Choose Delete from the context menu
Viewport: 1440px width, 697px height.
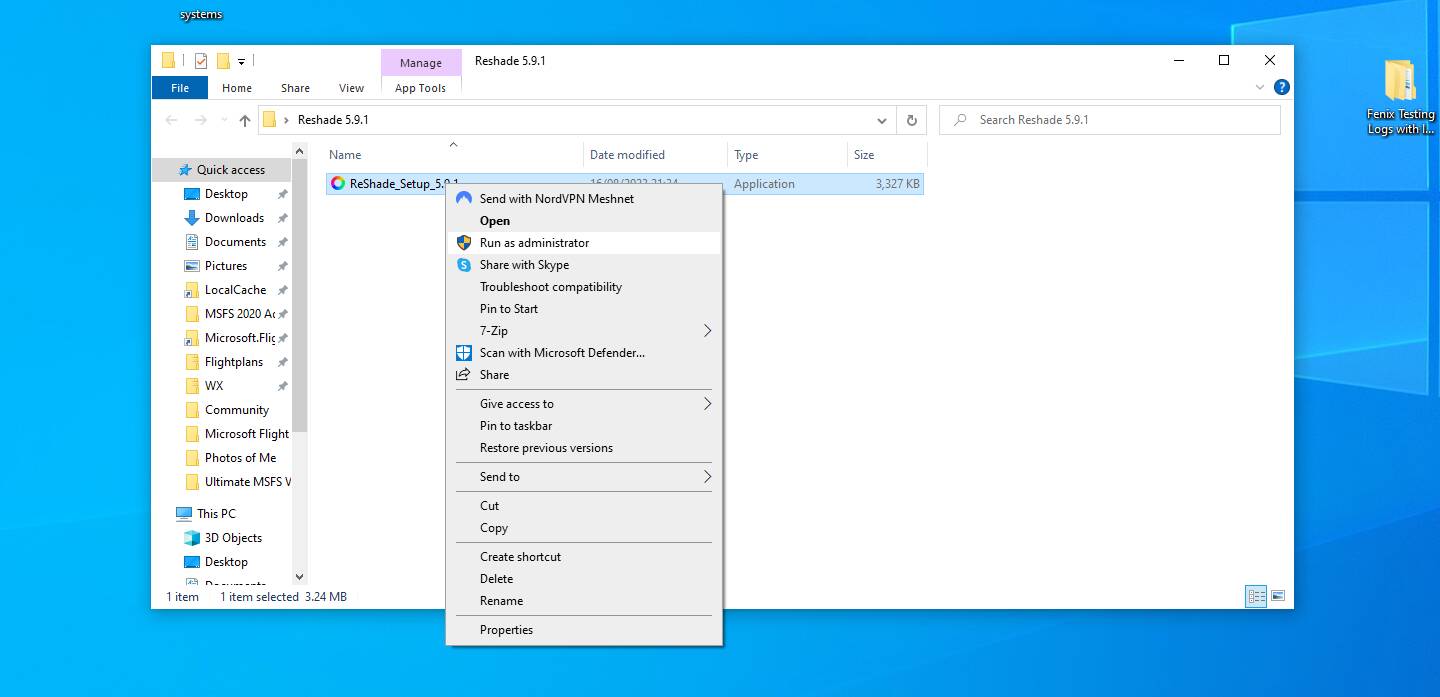click(584, 579)
